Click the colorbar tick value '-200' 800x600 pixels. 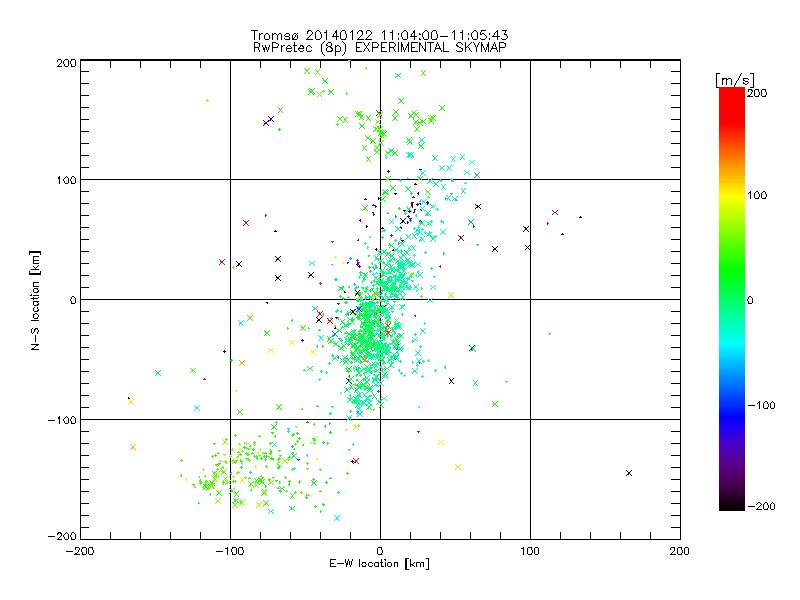[761, 506]
